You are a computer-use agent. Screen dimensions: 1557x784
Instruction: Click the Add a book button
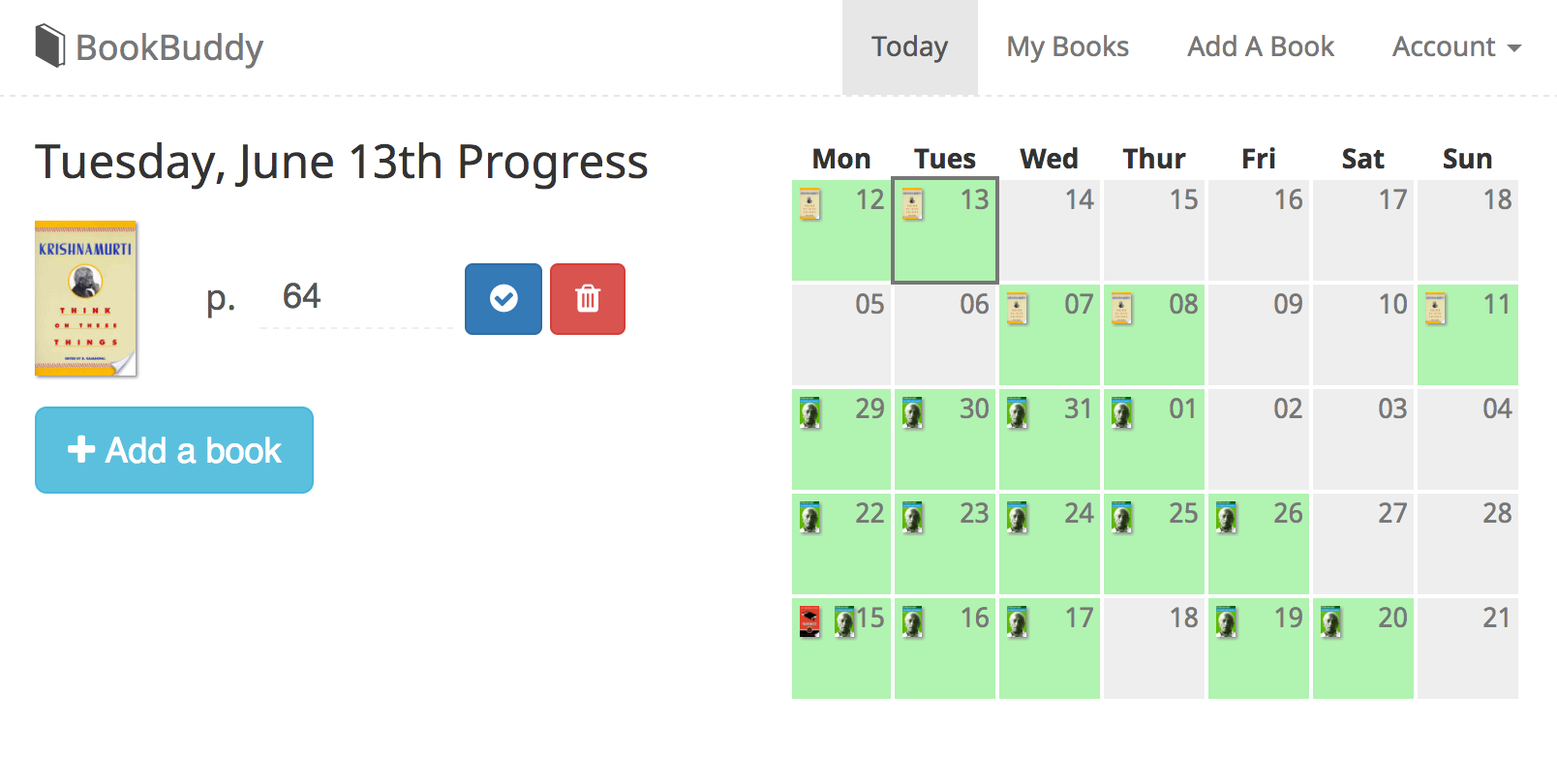173,449
